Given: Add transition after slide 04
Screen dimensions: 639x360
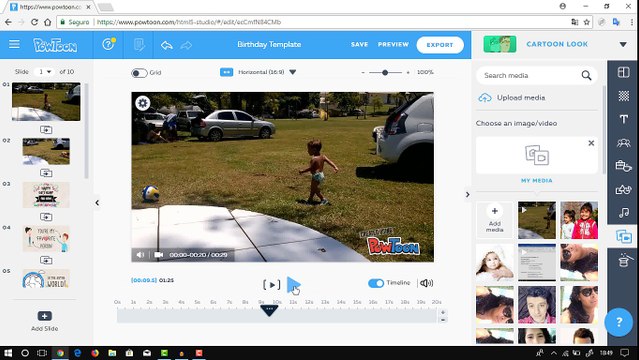Looking at the screenshot, I should point(46,260).
